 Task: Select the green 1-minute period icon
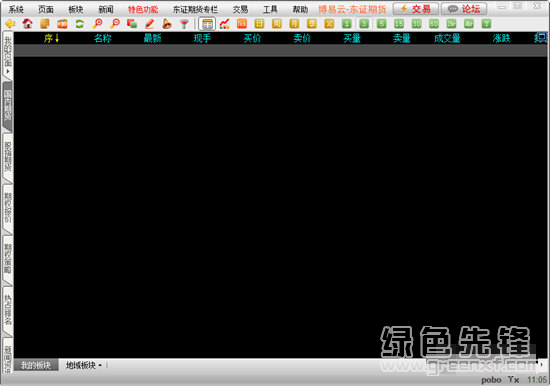pyautogui.click(x=347, y=24)
